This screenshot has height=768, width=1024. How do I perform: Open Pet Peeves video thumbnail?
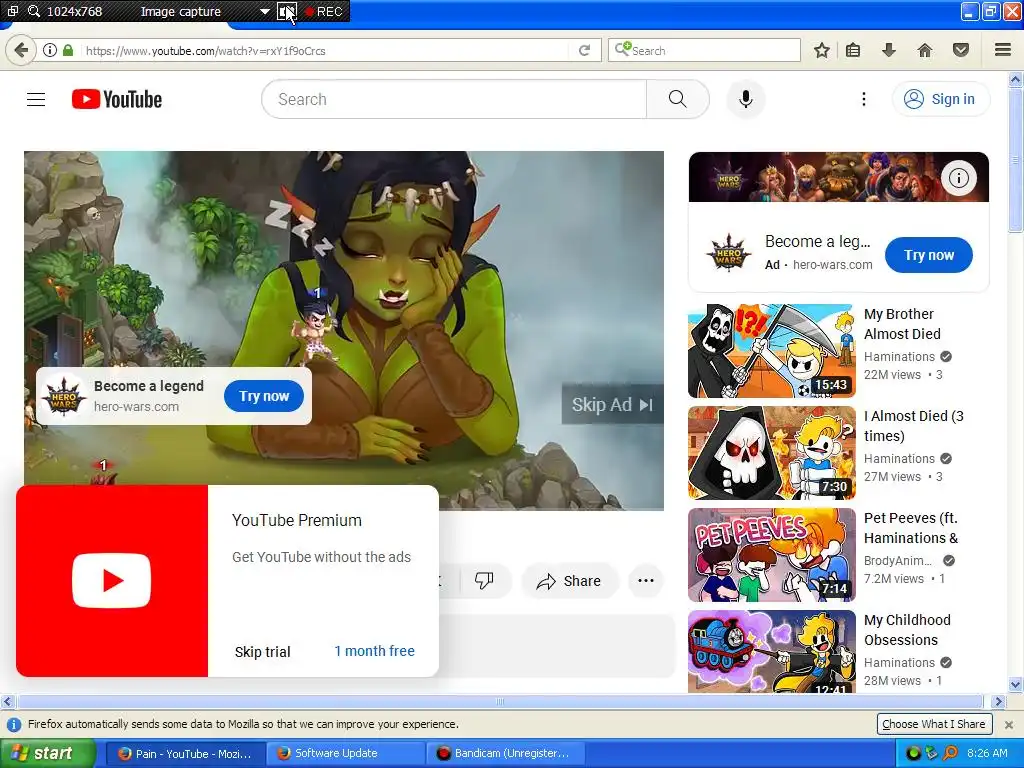coord(771,554)
